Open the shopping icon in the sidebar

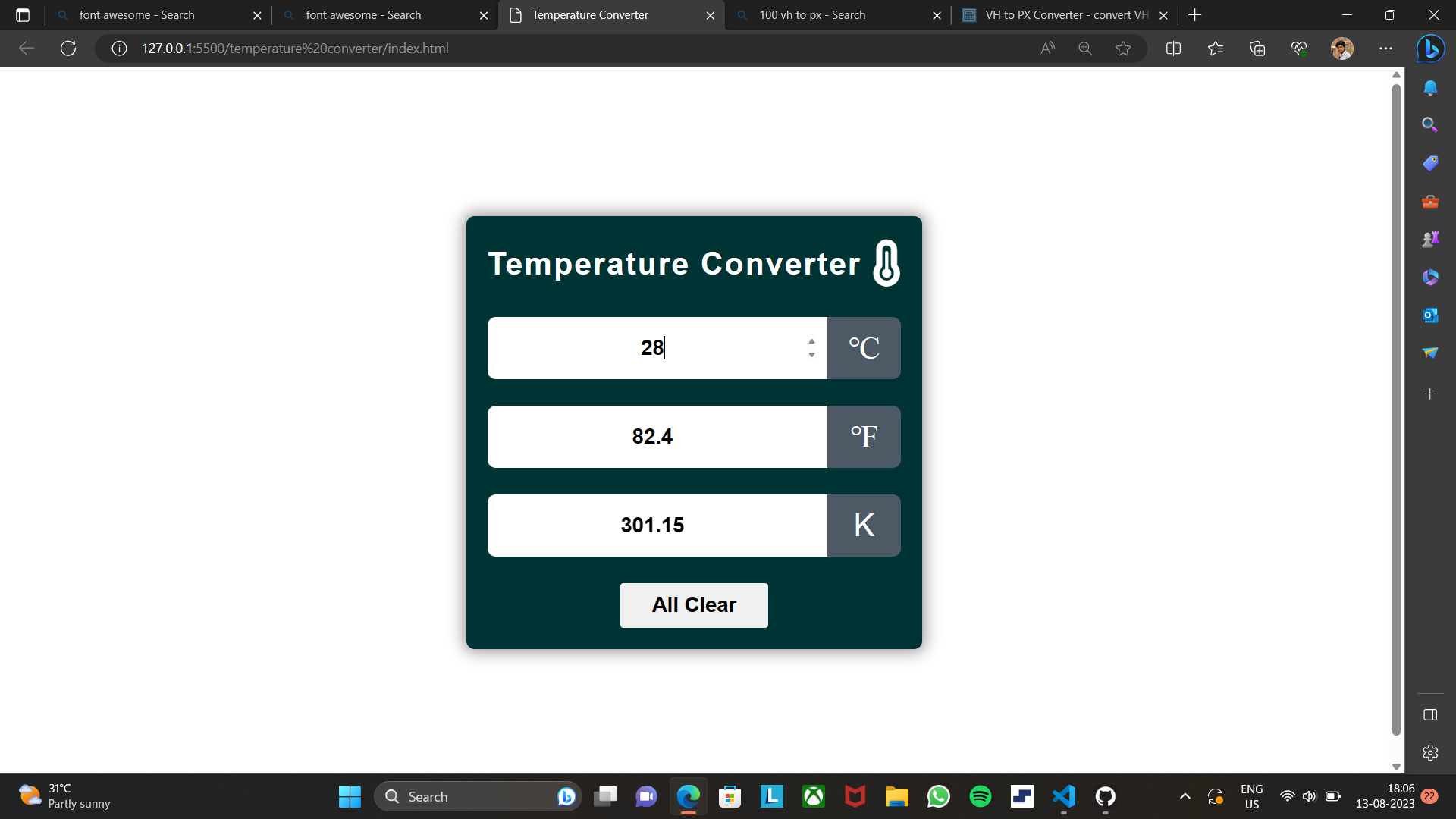[1432, 163]
